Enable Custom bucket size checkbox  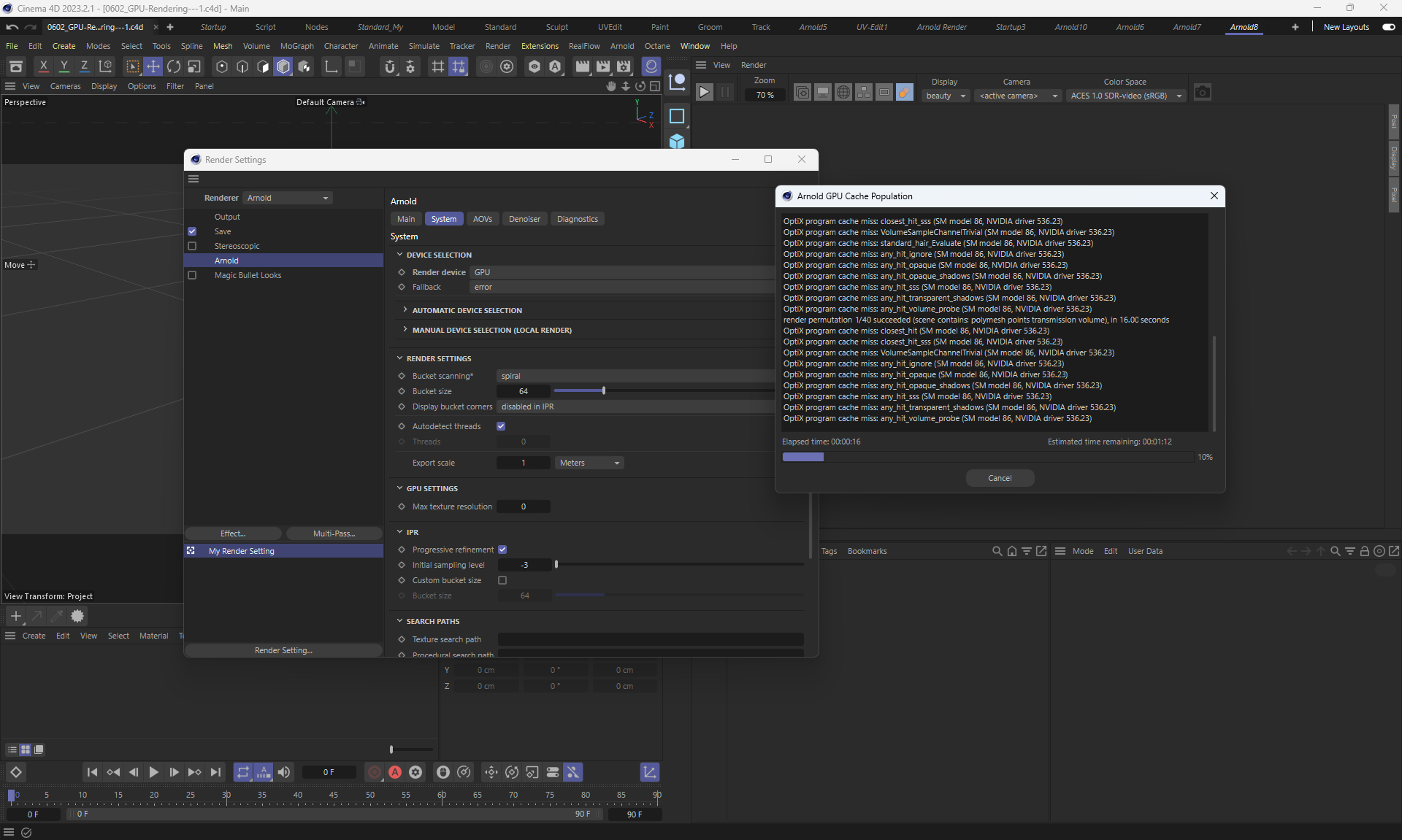pos(502,580)
